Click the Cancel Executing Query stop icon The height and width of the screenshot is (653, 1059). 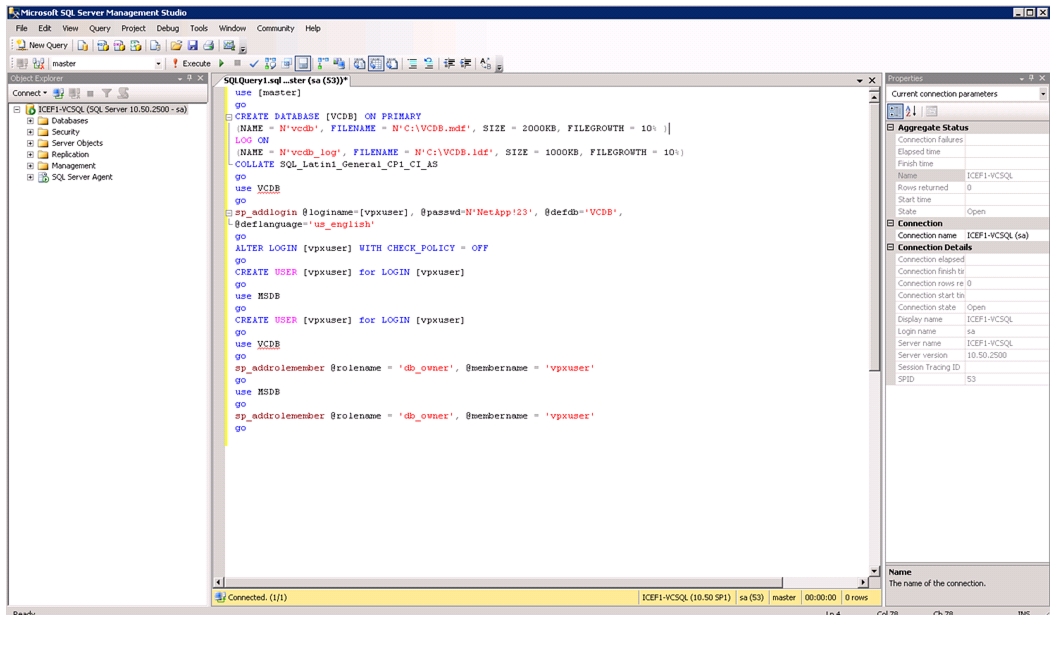pos(238,63)
